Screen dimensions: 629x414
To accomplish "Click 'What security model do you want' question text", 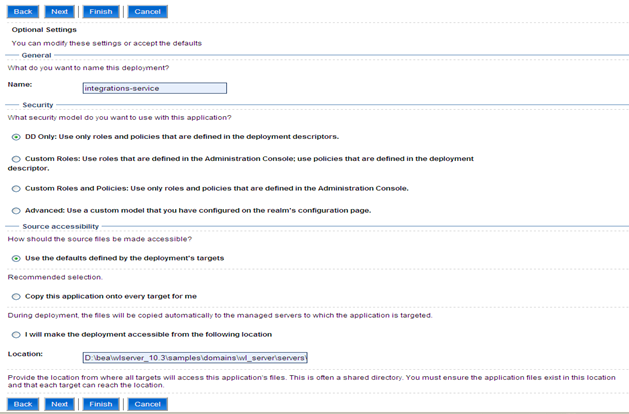I will pyautogui.click(x=120, y=118).
